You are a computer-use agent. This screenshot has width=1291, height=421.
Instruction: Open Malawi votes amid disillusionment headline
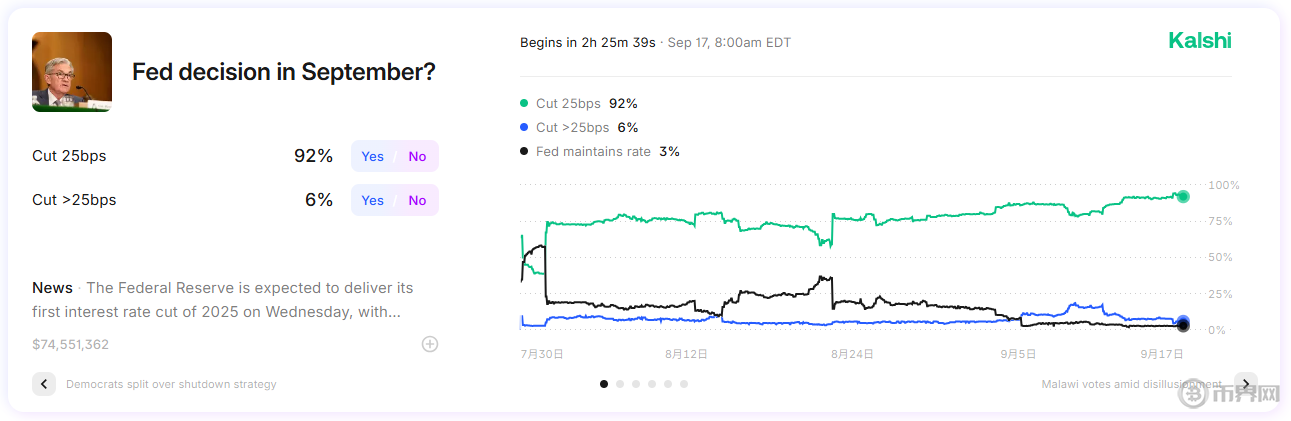point(1131,384)
